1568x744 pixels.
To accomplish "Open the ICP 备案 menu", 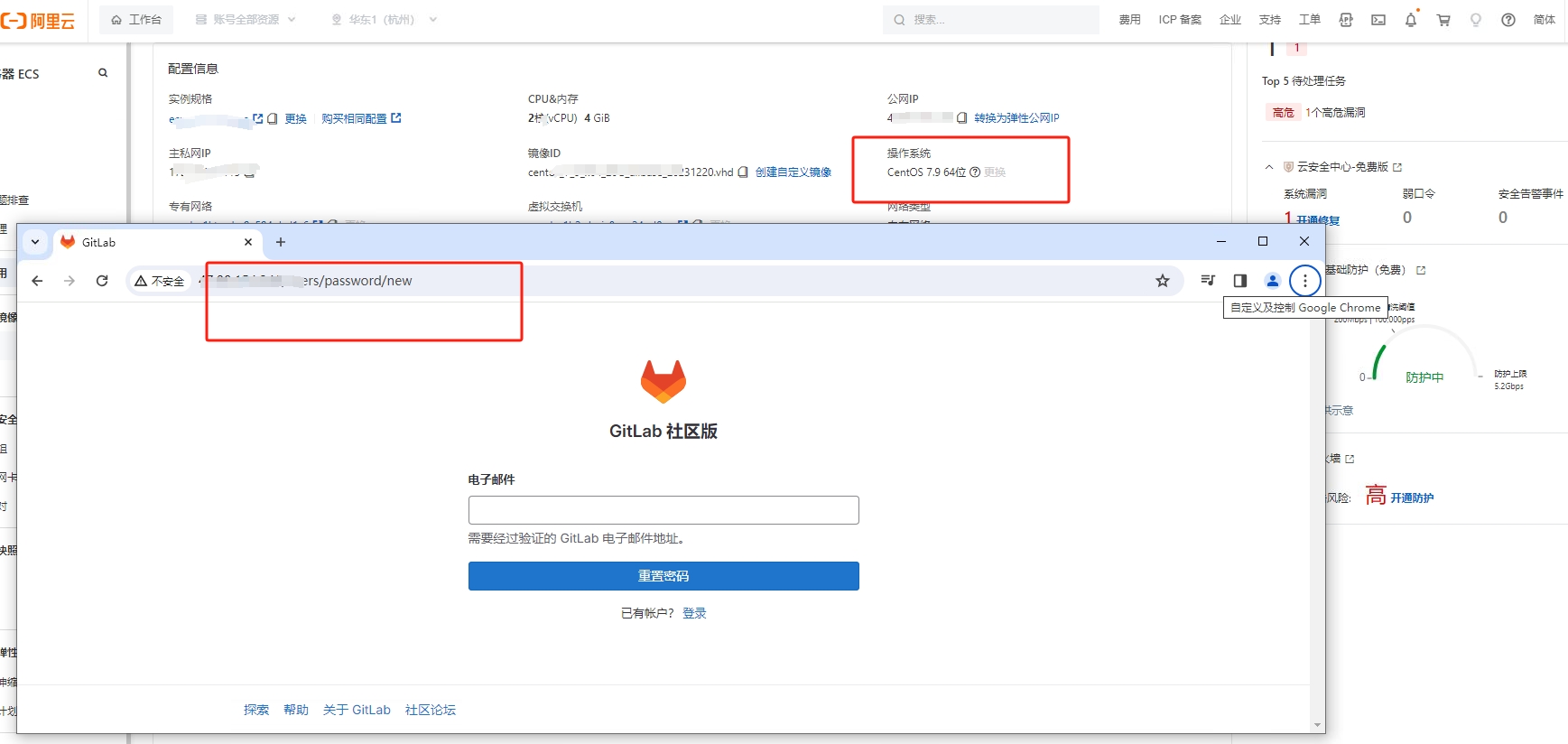I will 1180,20.
